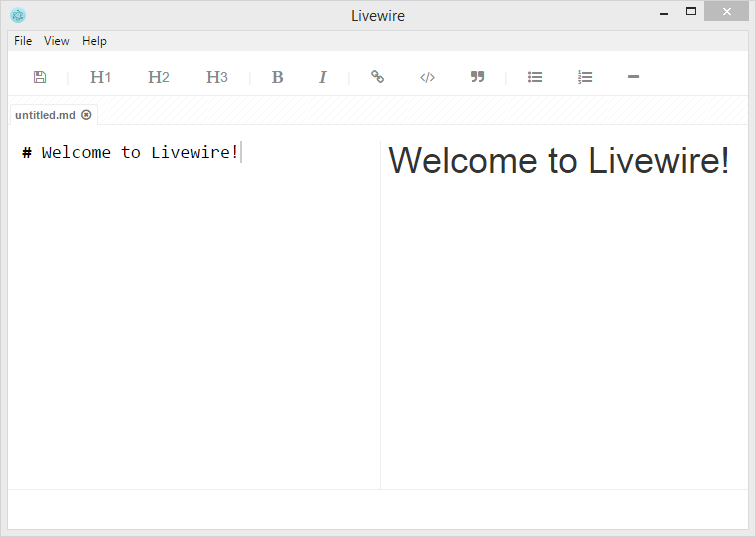Screen dimensions: 756x537
Task: Apply Heading 3 formatting
Action: pos(216,77)
